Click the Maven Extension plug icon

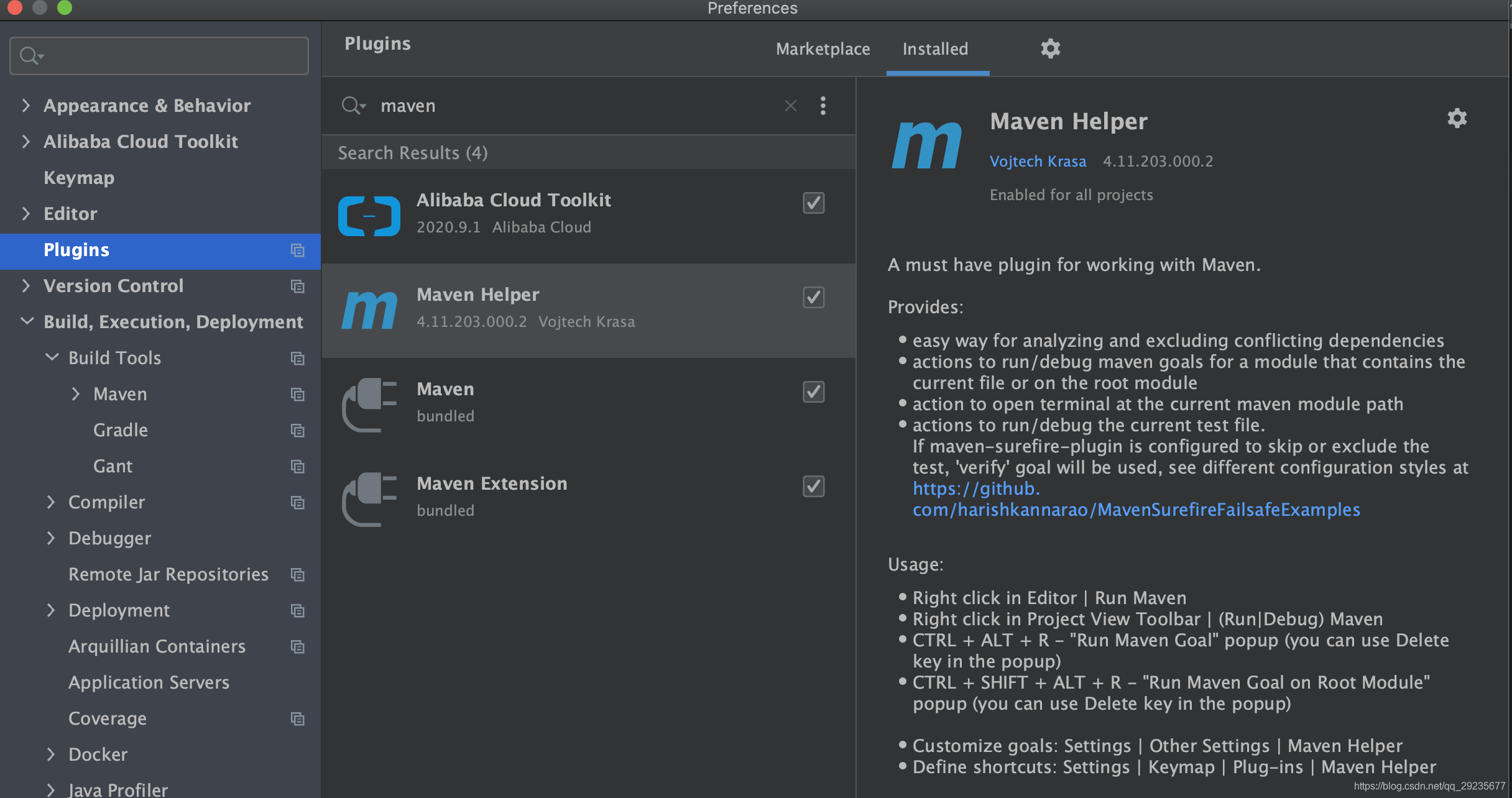click(369, 499)
